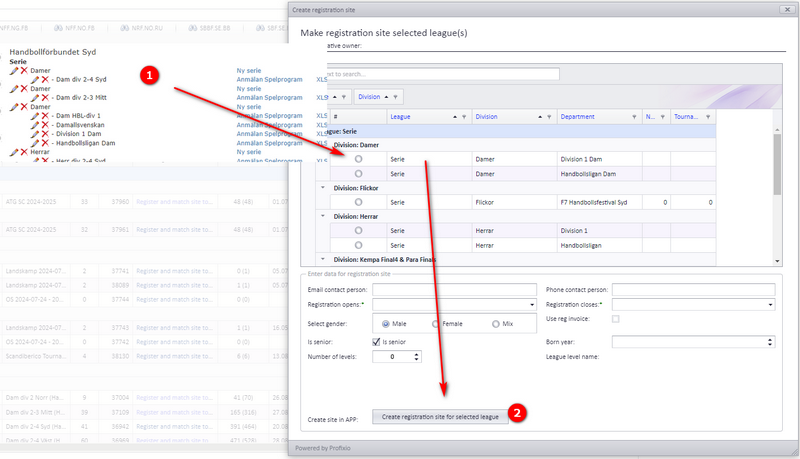The image size is (800, 459).
Task: Open the Registration opens date dropdown
Action: tap(532, 305)
